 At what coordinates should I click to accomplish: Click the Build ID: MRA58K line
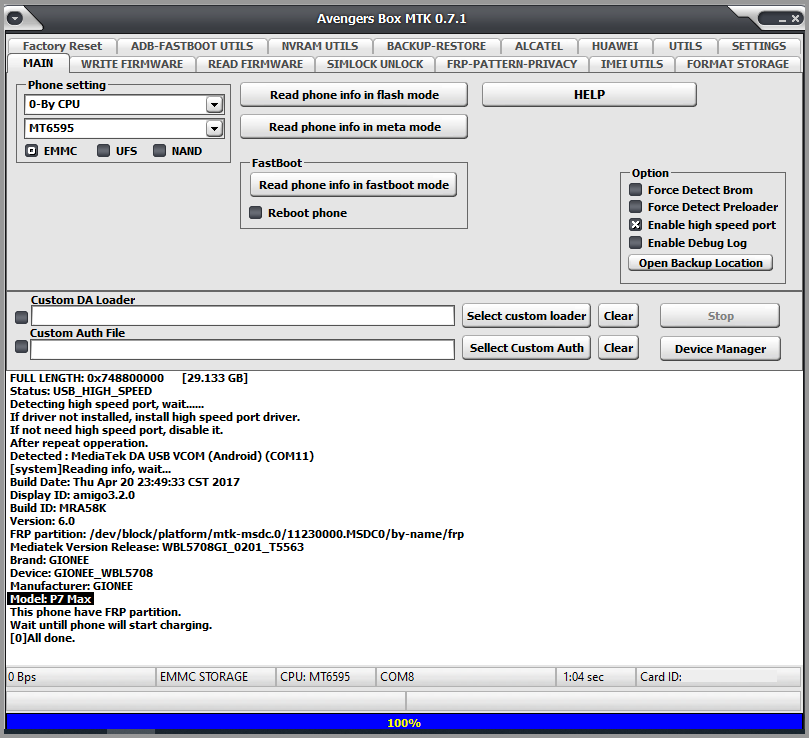pos(58,508)
